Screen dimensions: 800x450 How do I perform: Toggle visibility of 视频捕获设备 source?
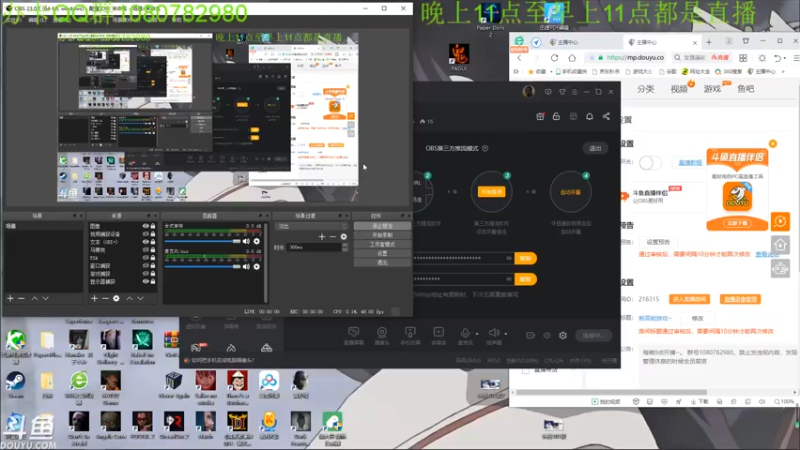145,234
